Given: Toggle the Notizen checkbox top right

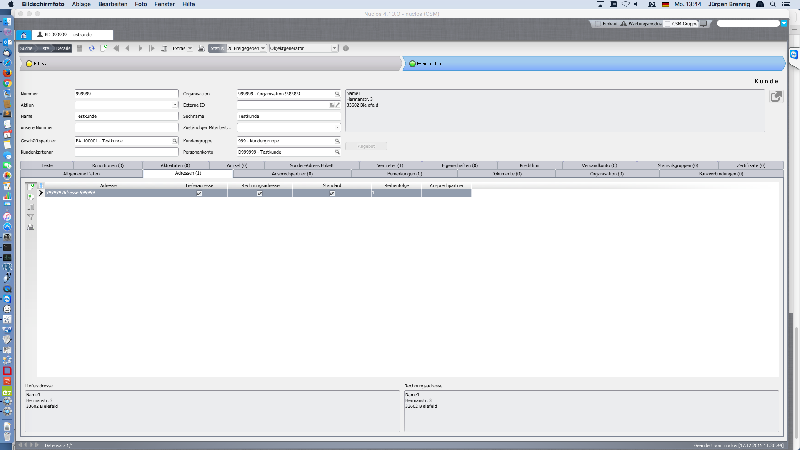Looking at the screenshot, I should (x=597, y=23).
